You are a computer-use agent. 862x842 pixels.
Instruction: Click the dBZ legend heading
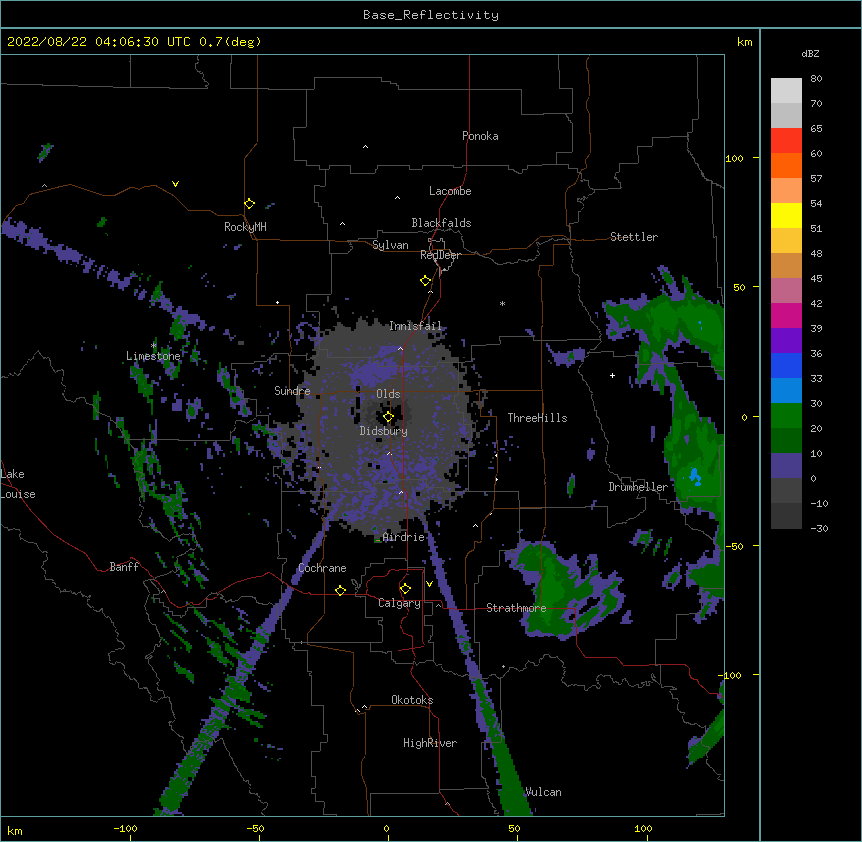810,54
